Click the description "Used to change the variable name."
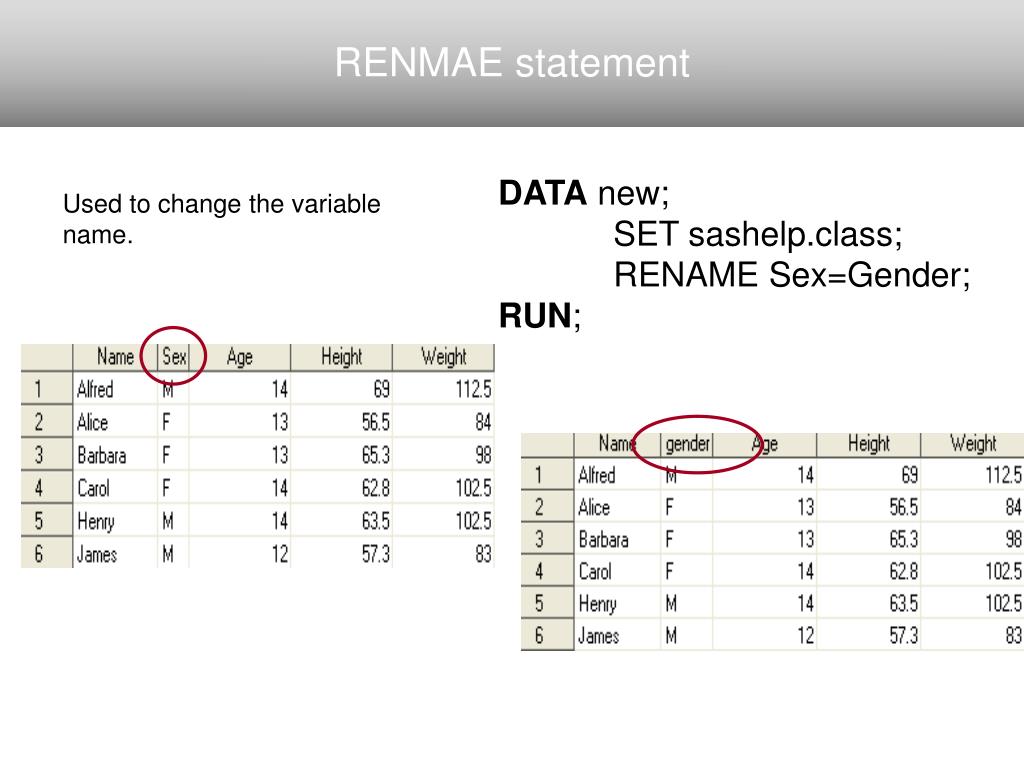 click(221, 219)
